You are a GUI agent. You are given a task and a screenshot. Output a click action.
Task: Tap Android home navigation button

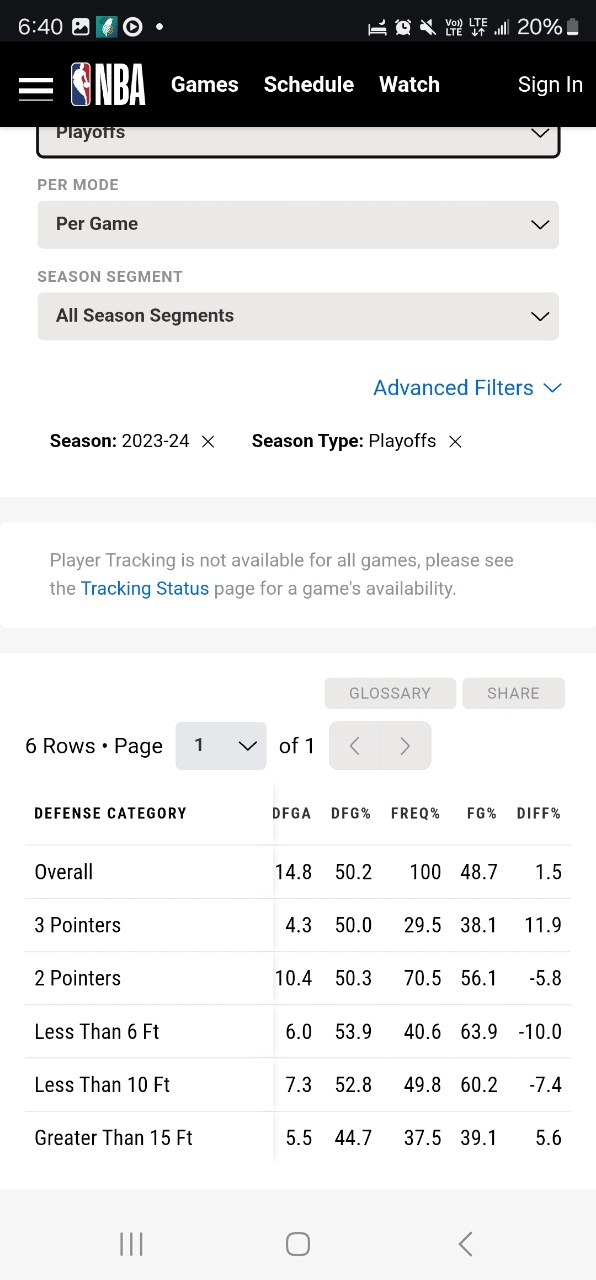298,1243
